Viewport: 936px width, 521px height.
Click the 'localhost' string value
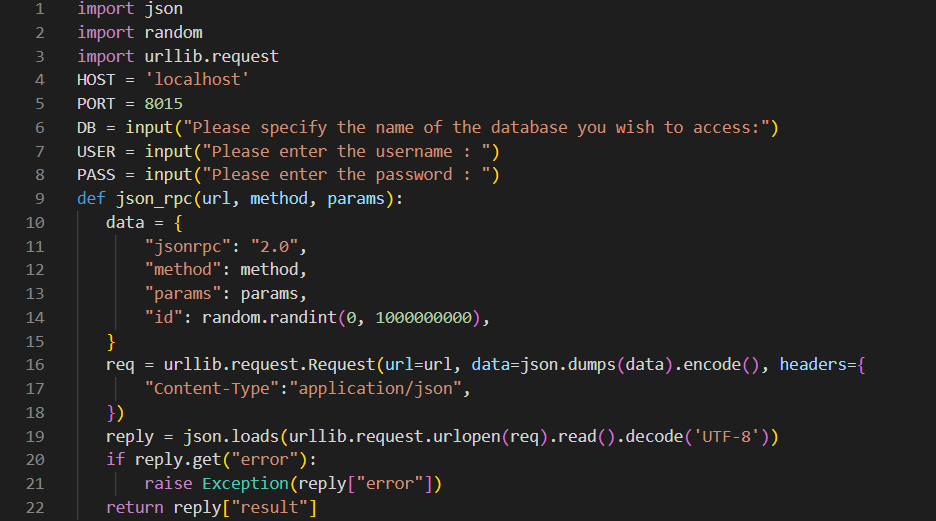click(197, 79)
